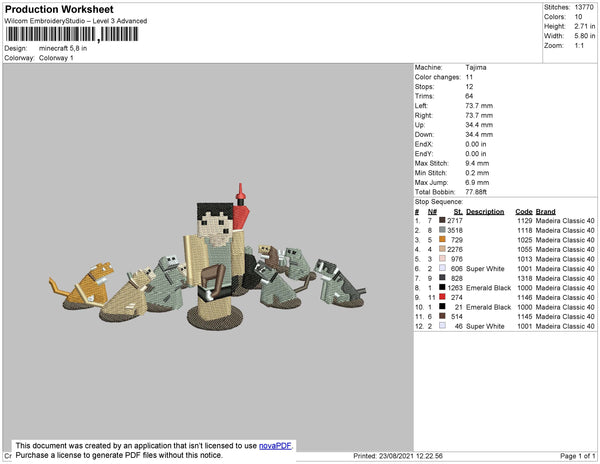Image resolution: width=600 pixels, height=464 pixels.
Task: Click the 'Description' column header
Action: click(x=485, y=212)
